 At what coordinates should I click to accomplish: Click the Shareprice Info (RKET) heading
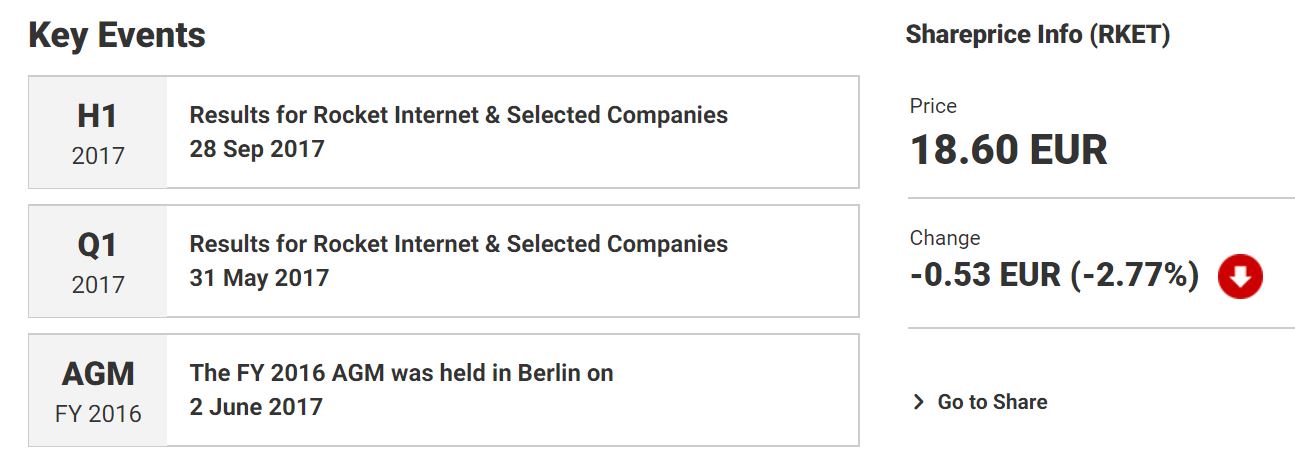click(1037, 35)
